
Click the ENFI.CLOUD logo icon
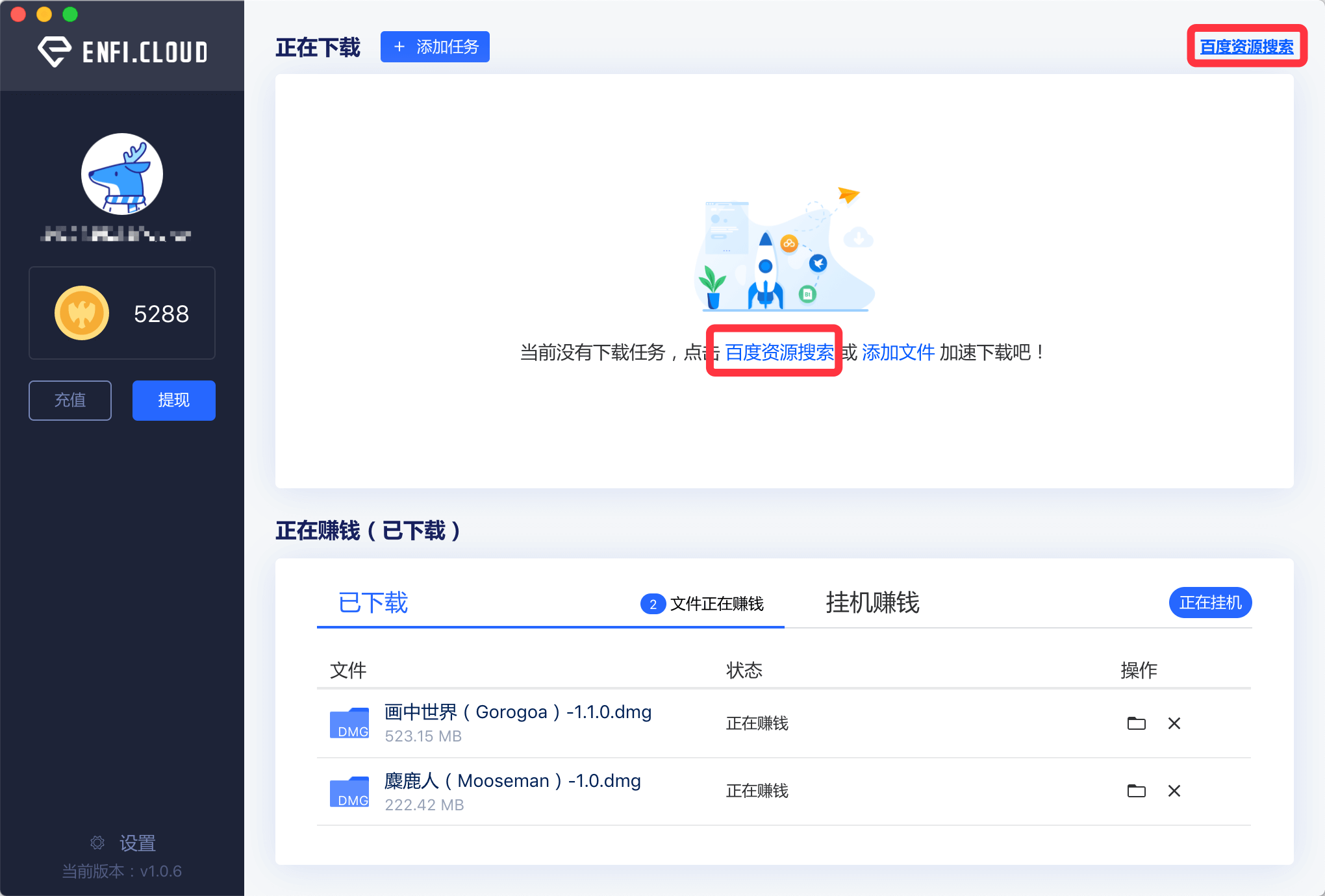[x=54, y=51]
